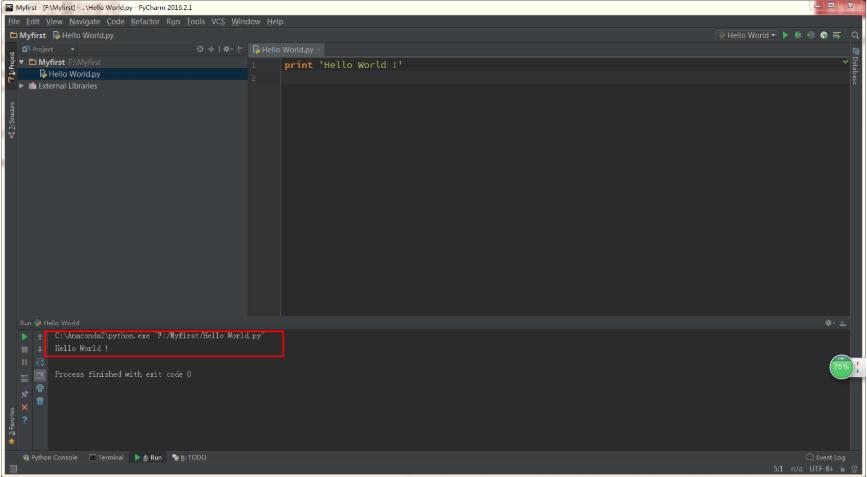Open the Refactor menu
The width and height of the screenshot is (867, 477).
click(x=145, y=21)
